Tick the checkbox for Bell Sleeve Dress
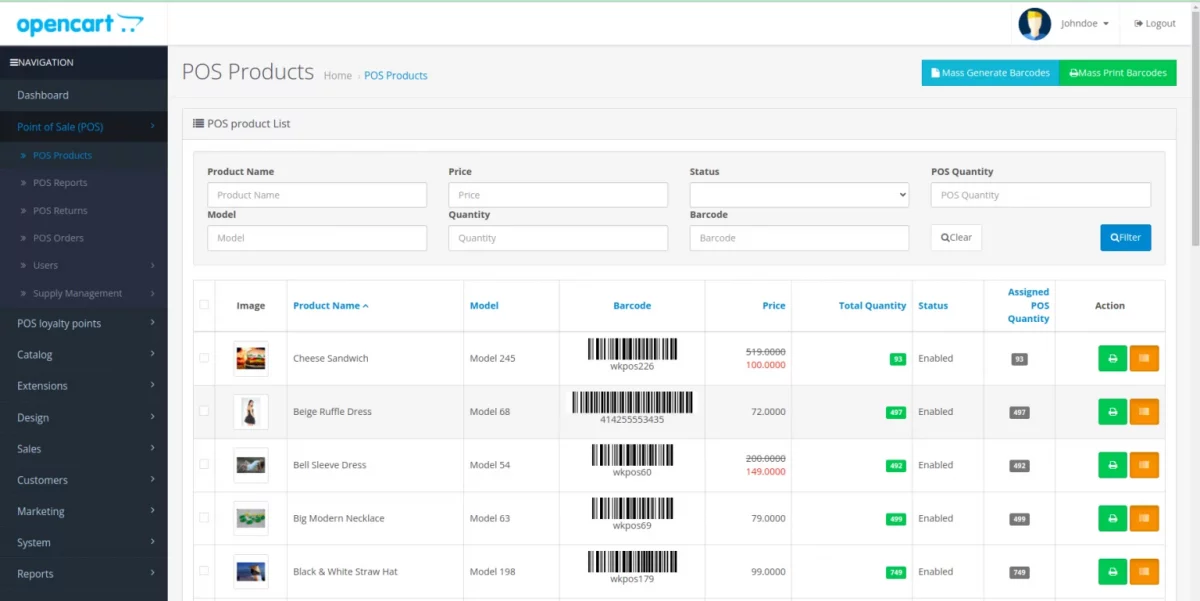 click(204, 464)
